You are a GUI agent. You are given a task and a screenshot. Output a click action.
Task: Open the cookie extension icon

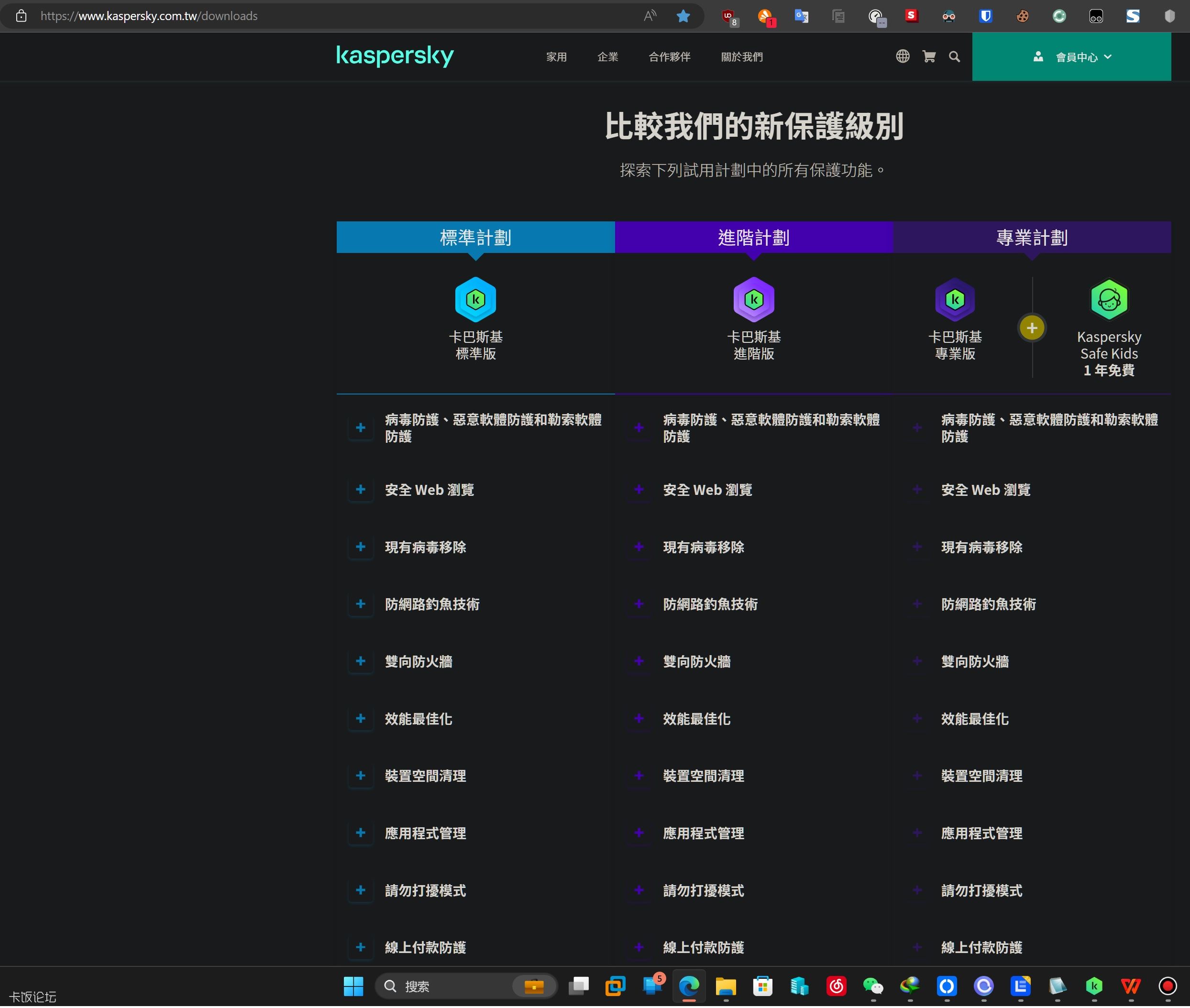tap(1023, 16)
